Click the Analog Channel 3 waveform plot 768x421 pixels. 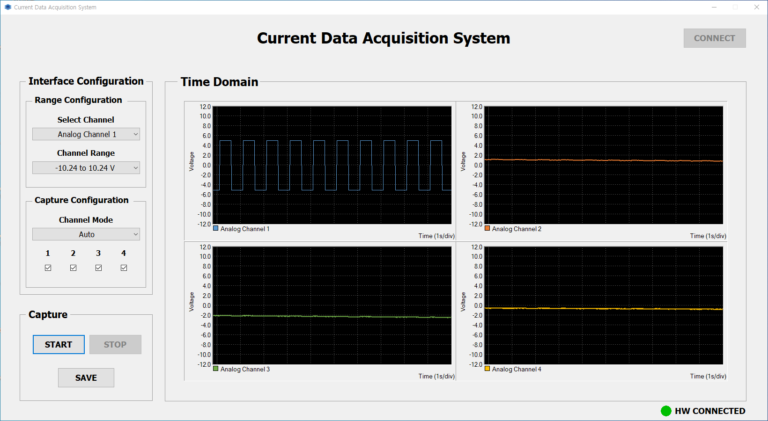tap(331, 305)
